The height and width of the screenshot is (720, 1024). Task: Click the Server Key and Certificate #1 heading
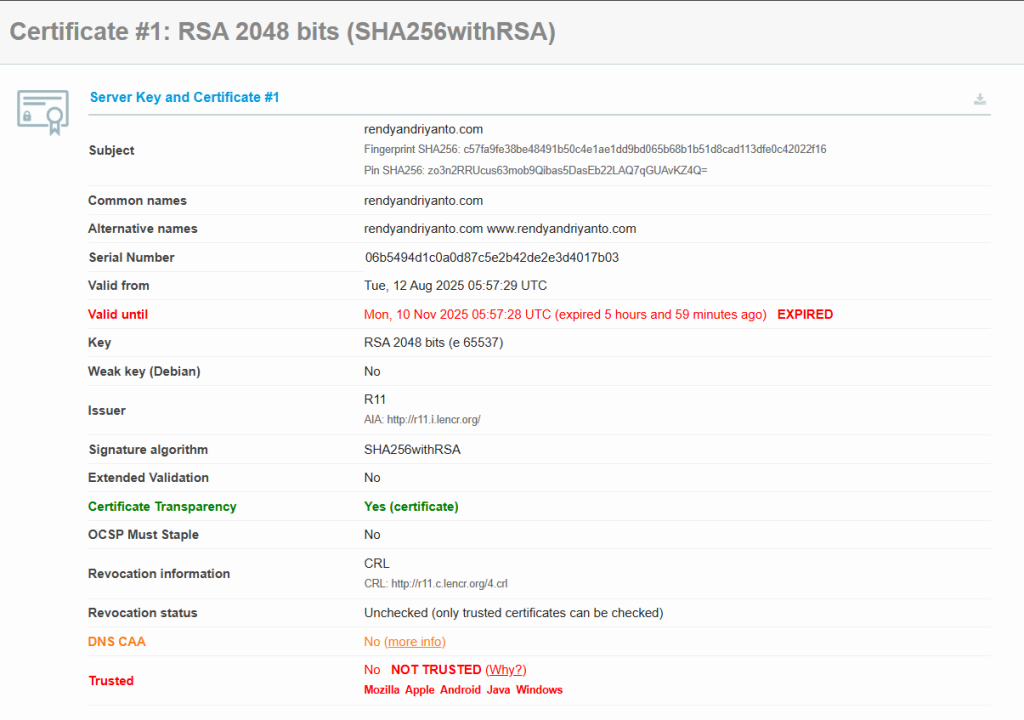[x=184, y=97]
